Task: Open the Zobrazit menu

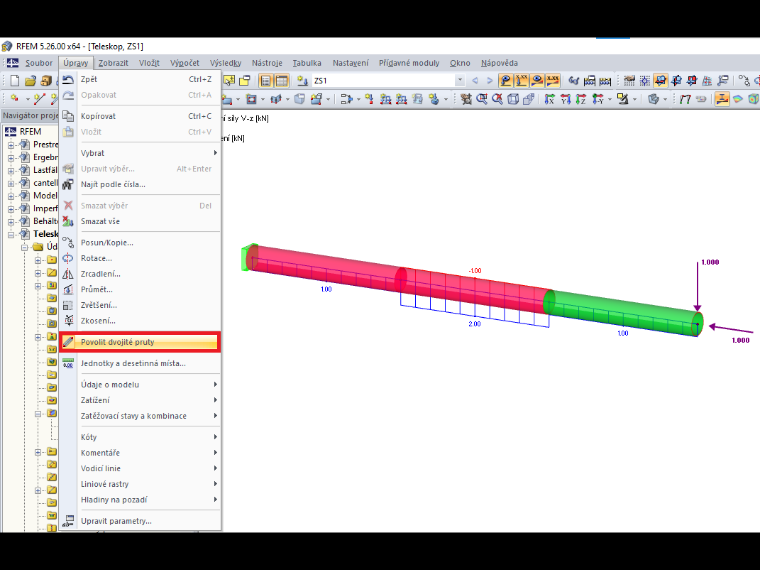Action: tap(113, 63)
